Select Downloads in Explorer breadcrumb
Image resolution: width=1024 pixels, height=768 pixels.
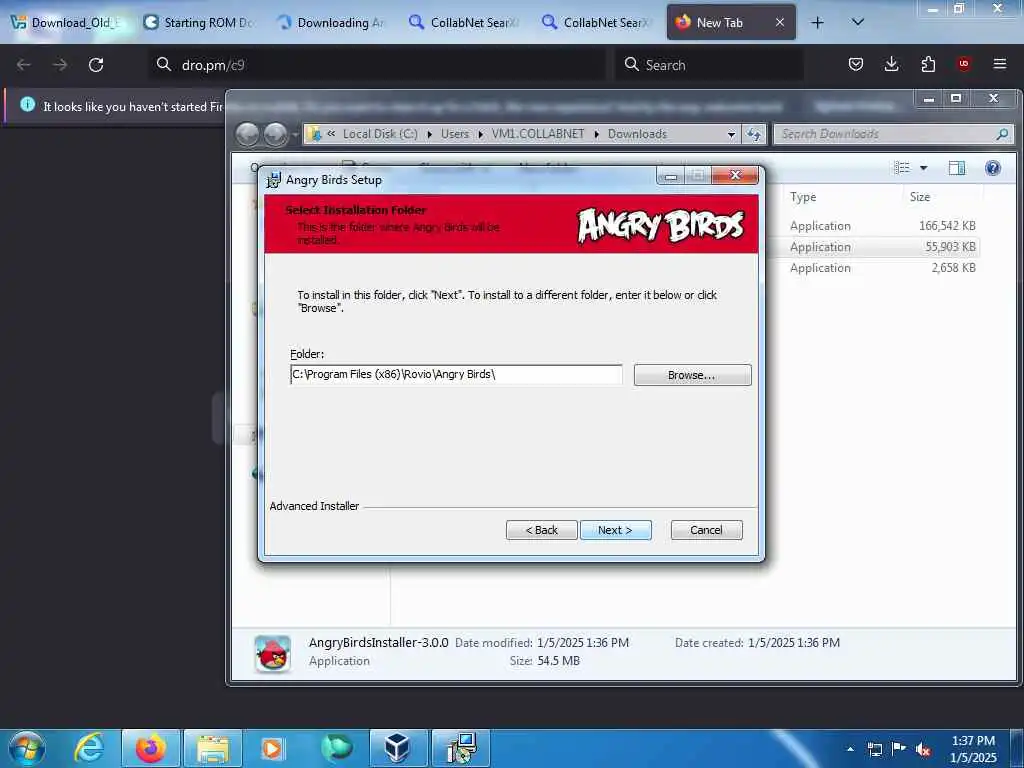tap(637, 134)
